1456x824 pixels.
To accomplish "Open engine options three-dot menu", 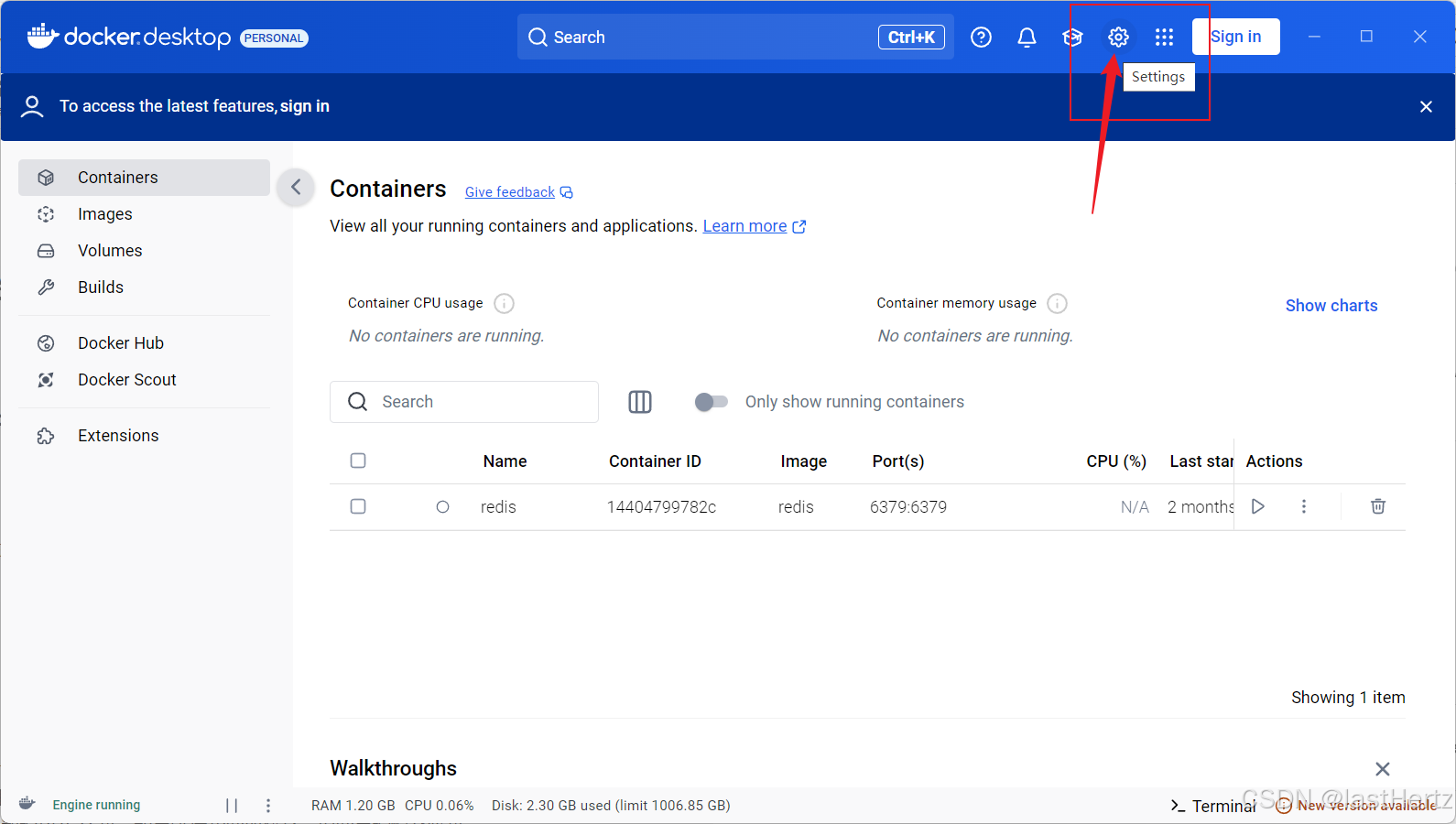I will (268, 806).
